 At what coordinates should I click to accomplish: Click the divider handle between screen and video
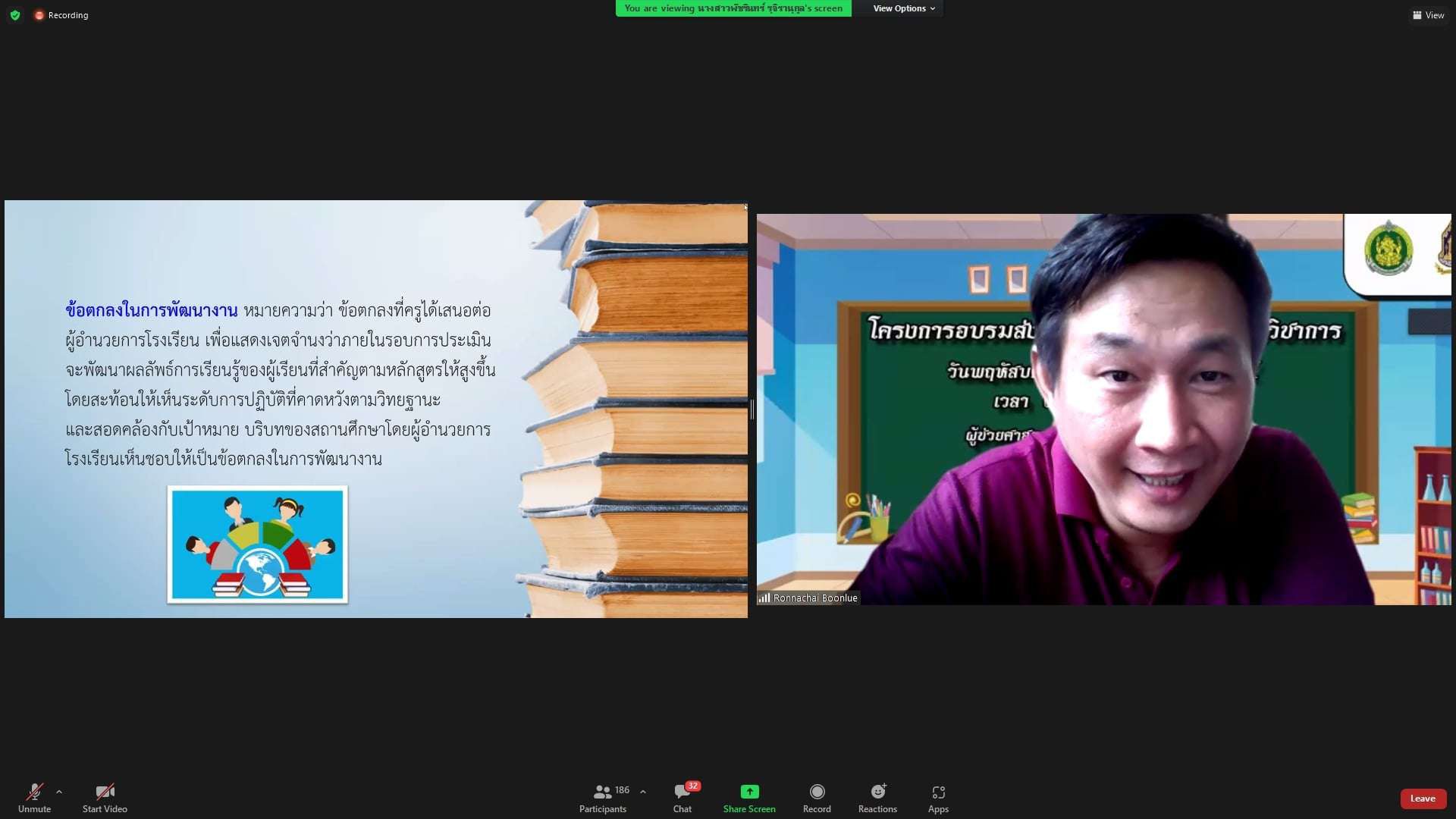tap(752, 409)
